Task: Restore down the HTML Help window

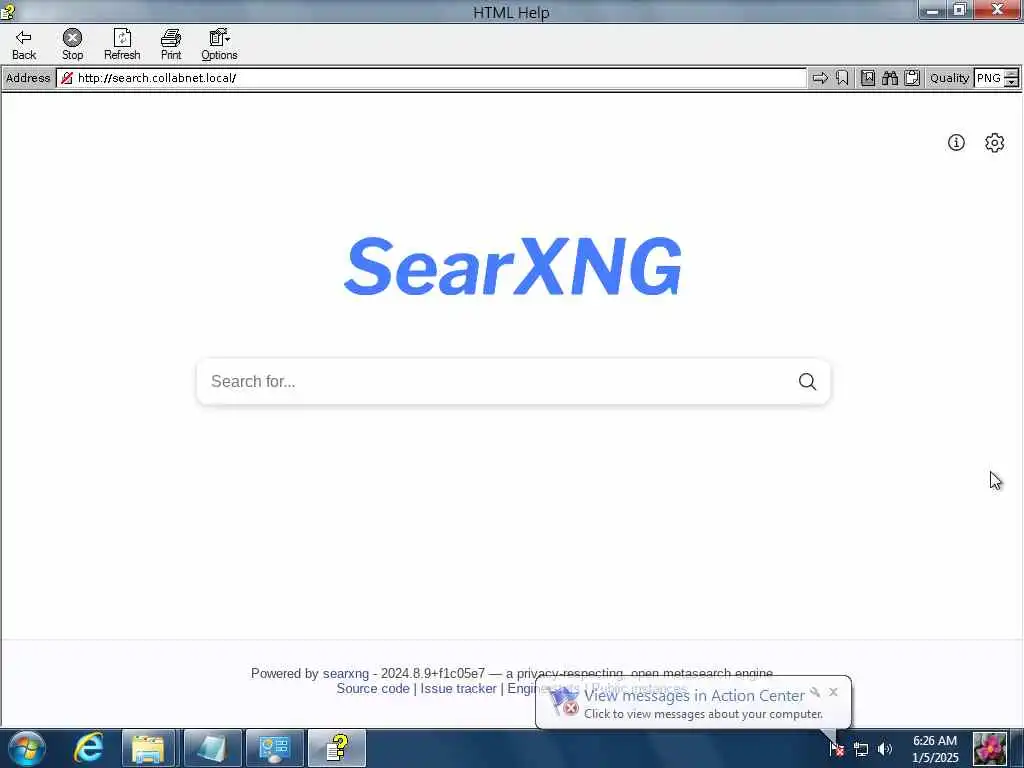Action: (959, 10)
